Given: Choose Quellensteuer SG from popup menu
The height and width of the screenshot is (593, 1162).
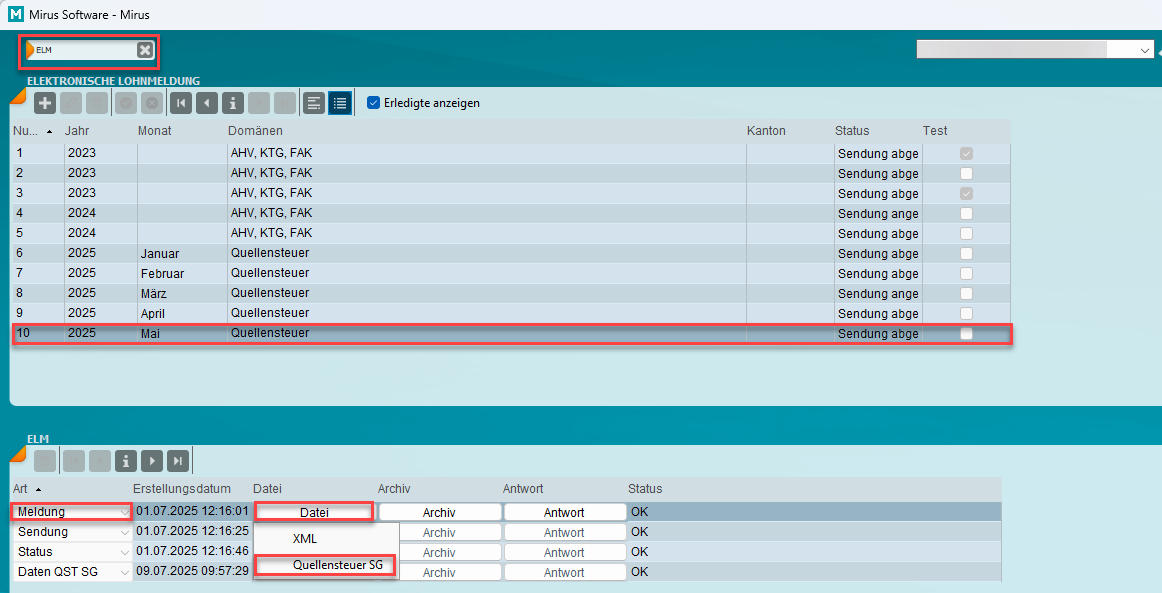Looking at the screenshot, I should 337,565.
